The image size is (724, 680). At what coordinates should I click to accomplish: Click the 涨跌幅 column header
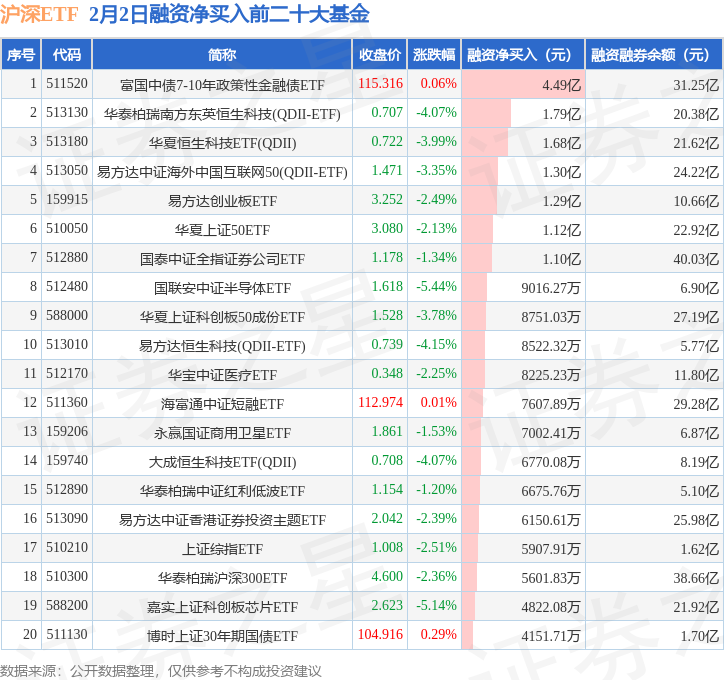[434, 54]
